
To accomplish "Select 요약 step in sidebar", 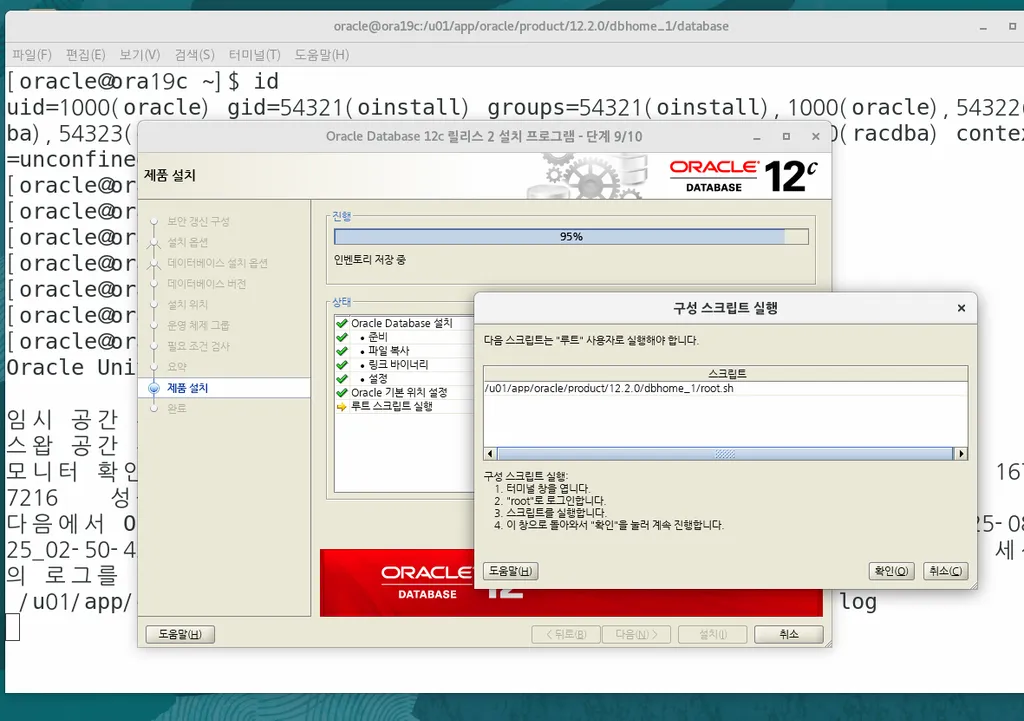I will pos(177,367).
